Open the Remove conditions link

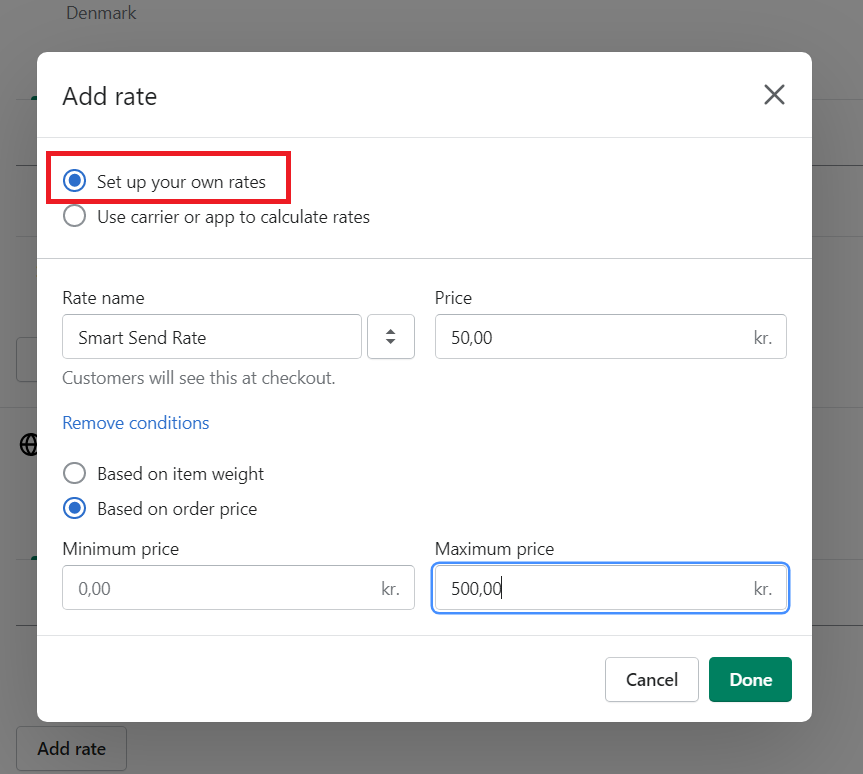(x=135, y=422)
